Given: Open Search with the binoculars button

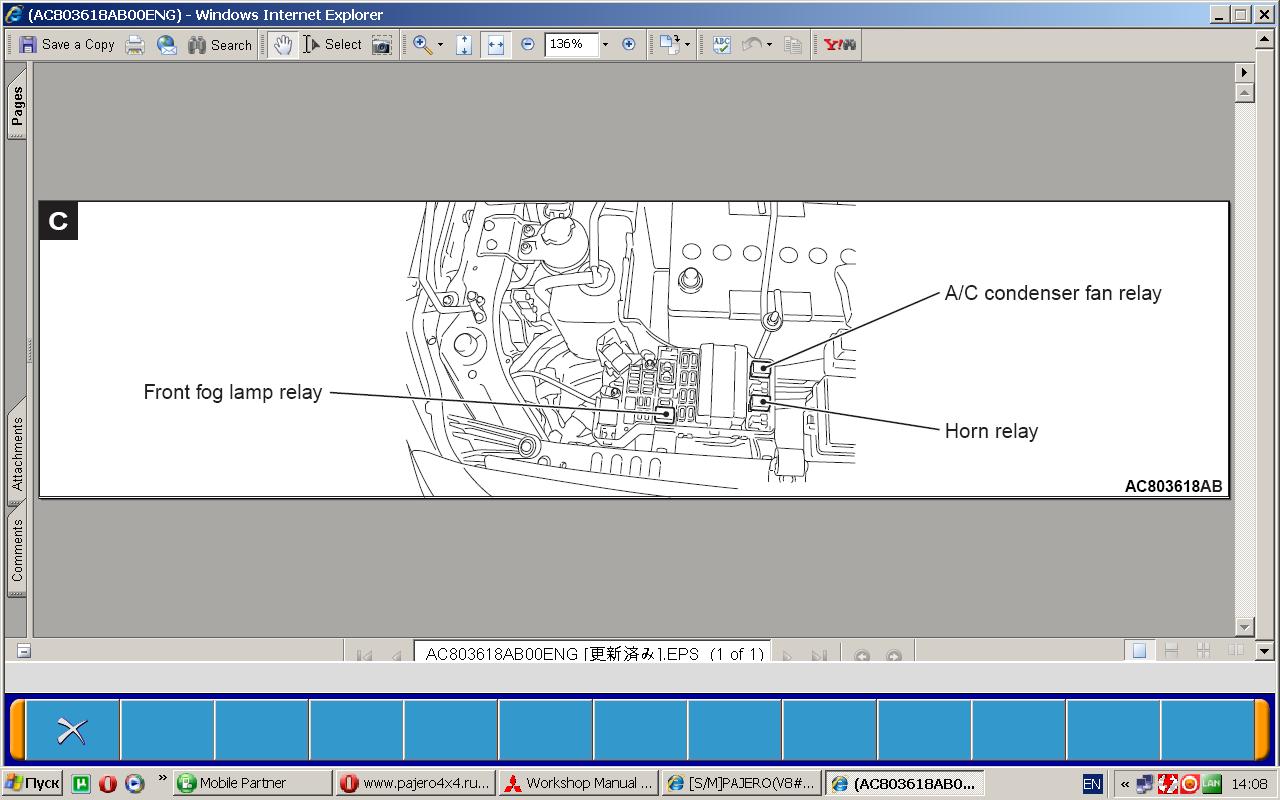Looking at the screenshot, I should point(220,44).
